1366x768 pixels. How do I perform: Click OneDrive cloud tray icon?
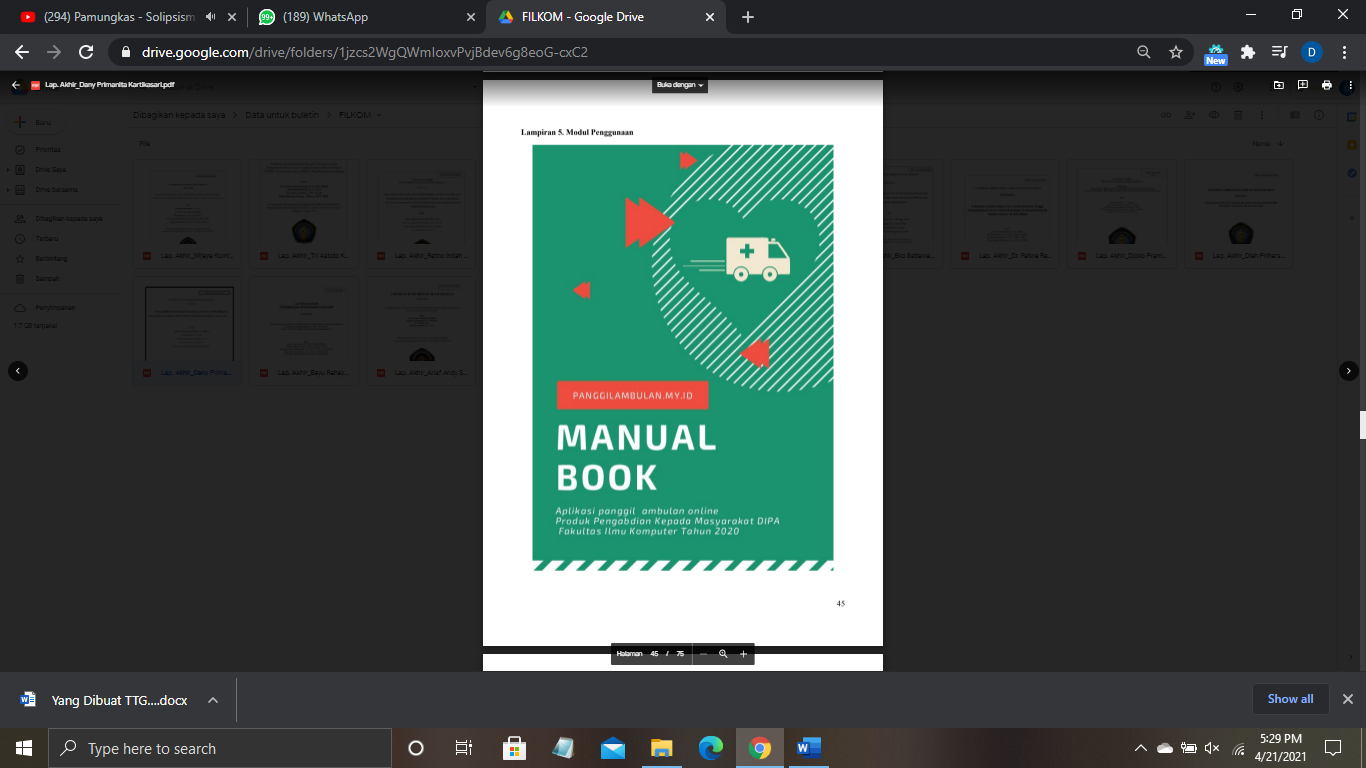pyautogui.click(x=1165, y=748)
